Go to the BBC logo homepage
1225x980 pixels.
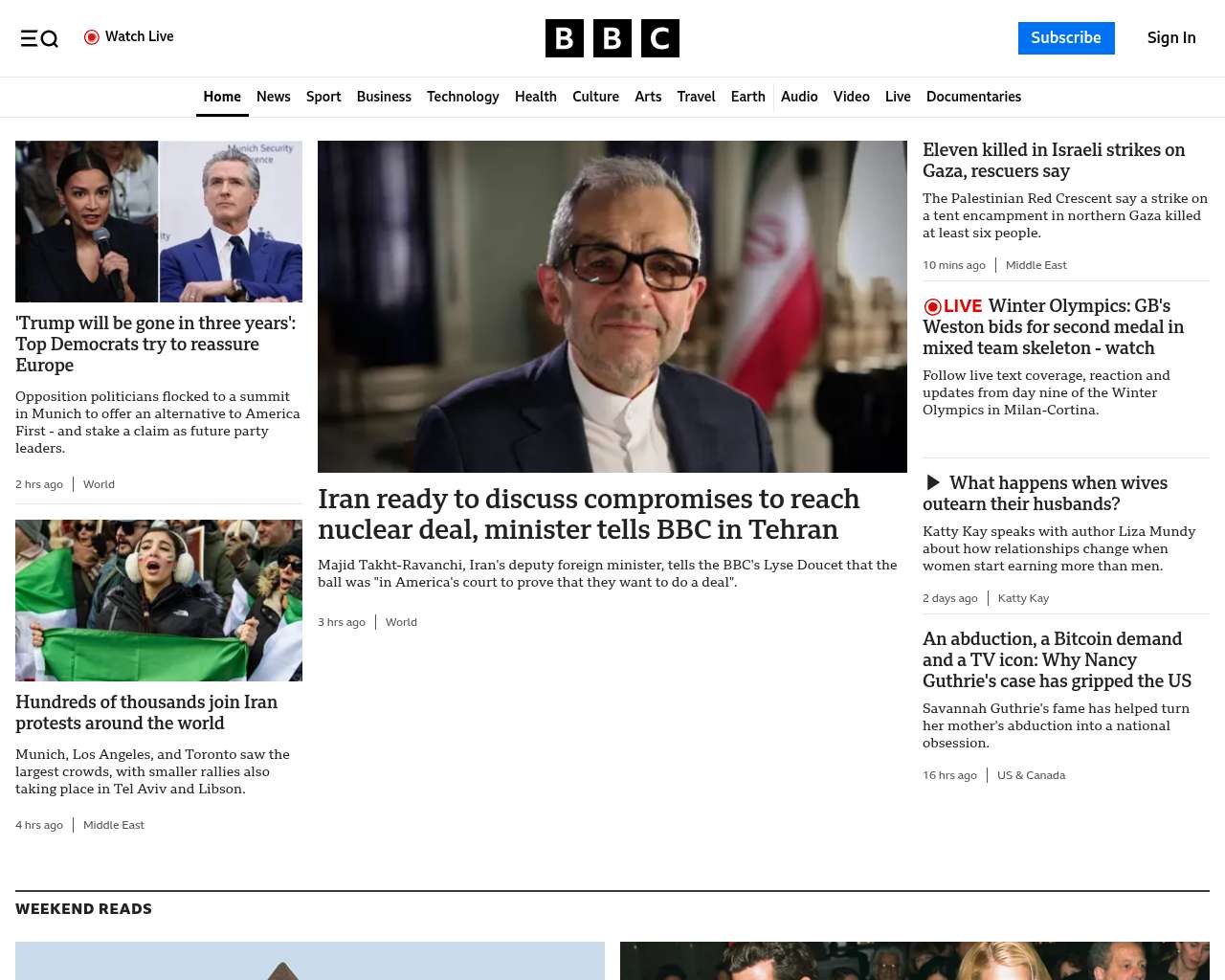(612, 38)
